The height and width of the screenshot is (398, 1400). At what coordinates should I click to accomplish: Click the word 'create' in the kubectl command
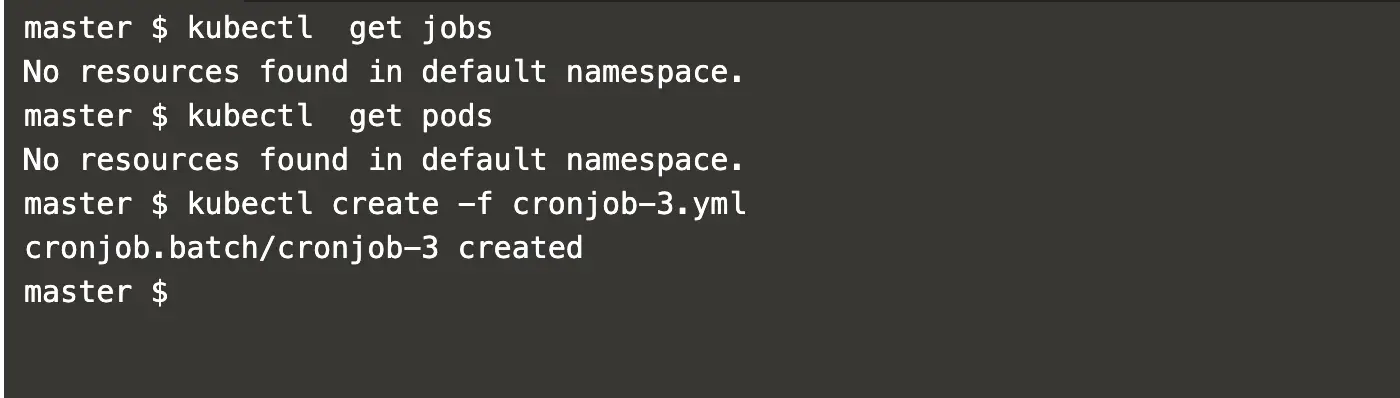click(x=385, y=204)
